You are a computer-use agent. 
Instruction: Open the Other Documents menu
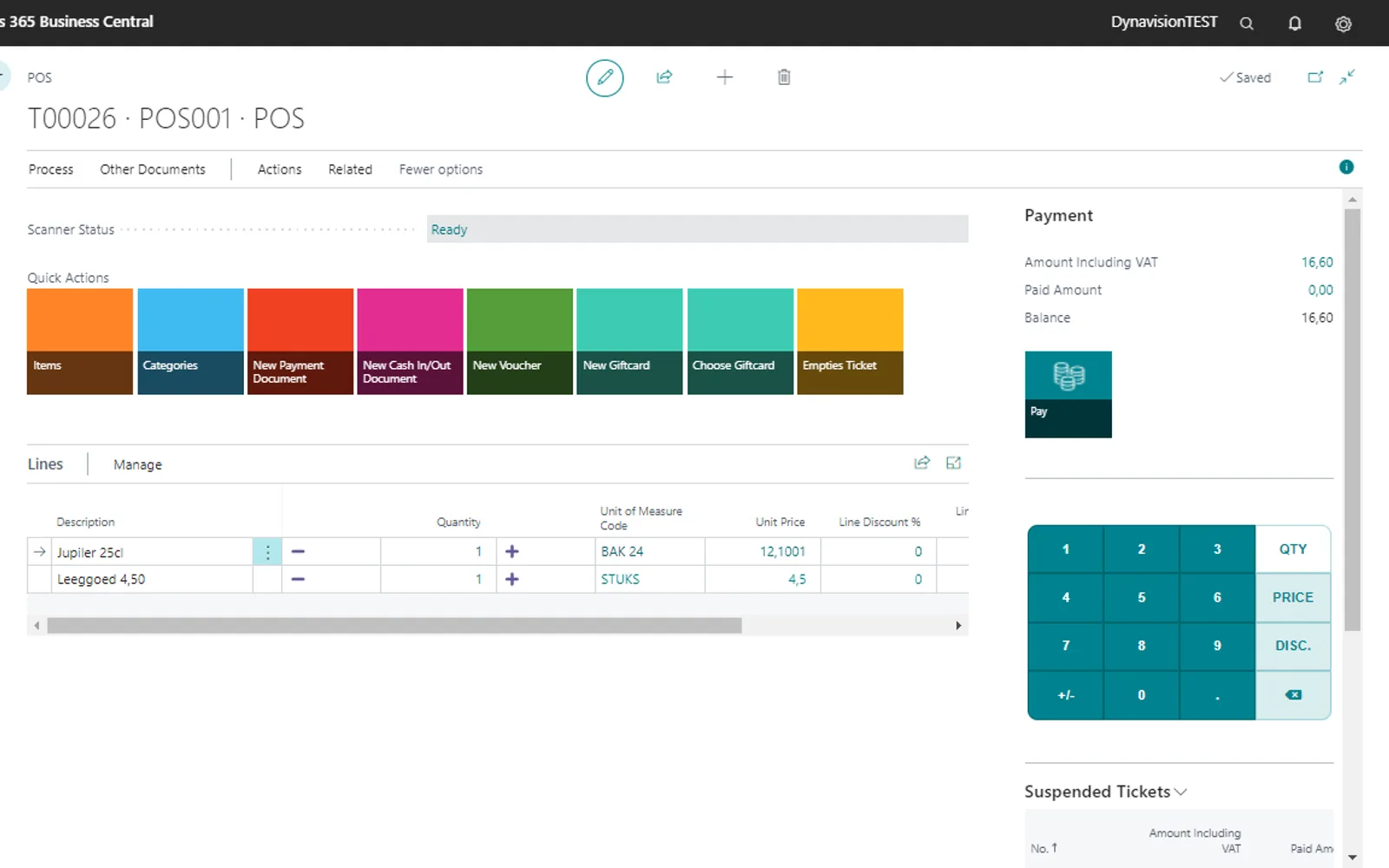[153, 169]
